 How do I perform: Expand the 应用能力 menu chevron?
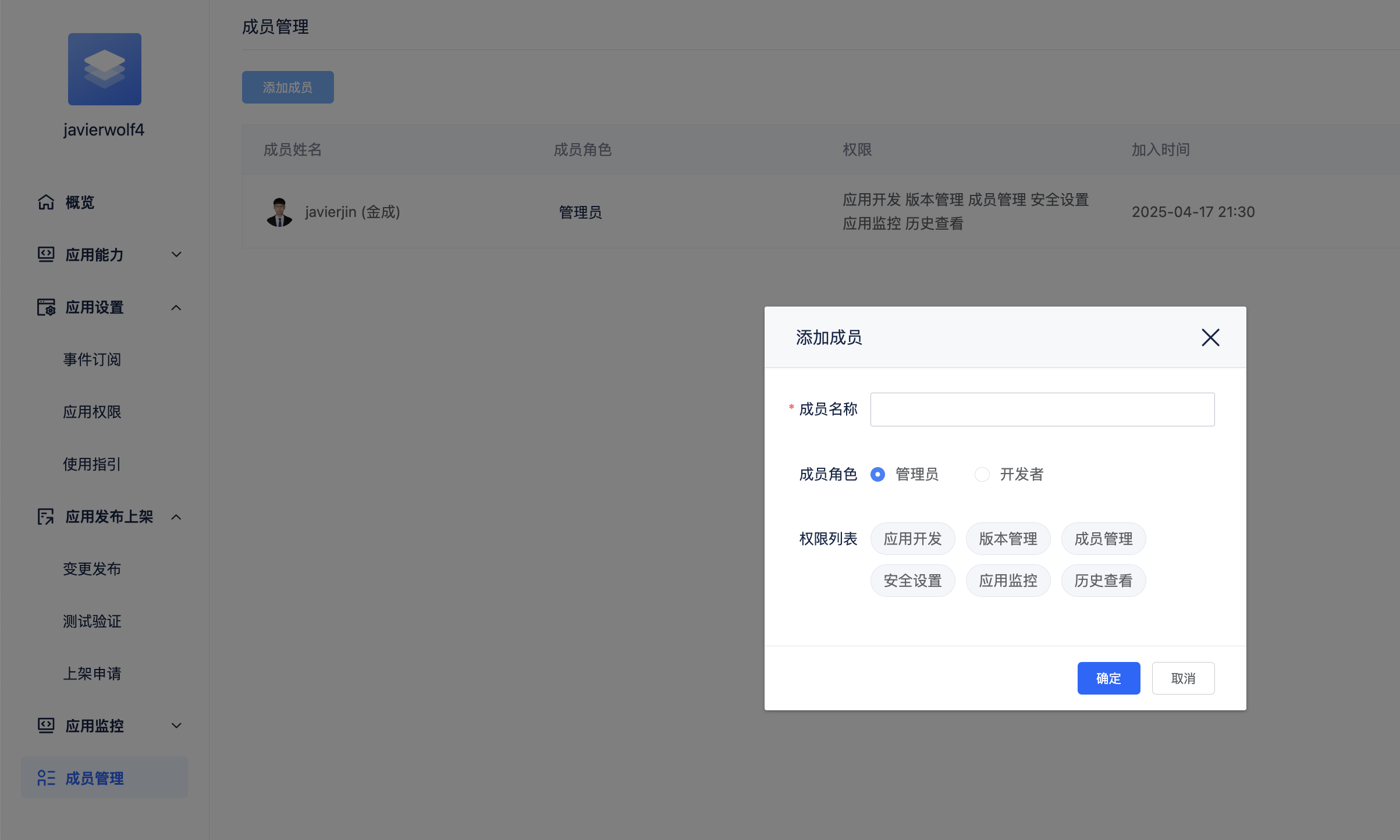176,254
